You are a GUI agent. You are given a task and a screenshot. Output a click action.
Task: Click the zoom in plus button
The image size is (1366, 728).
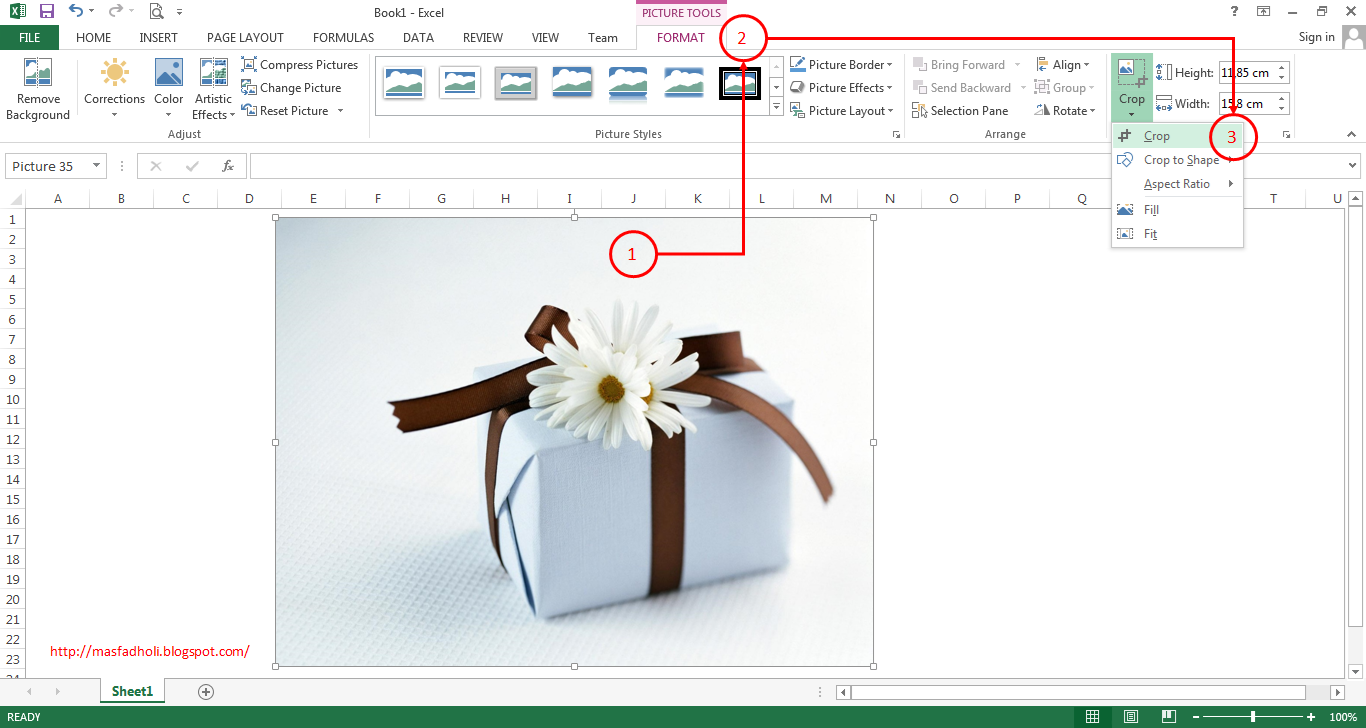pyautogui.click(x=1311, y=717)
